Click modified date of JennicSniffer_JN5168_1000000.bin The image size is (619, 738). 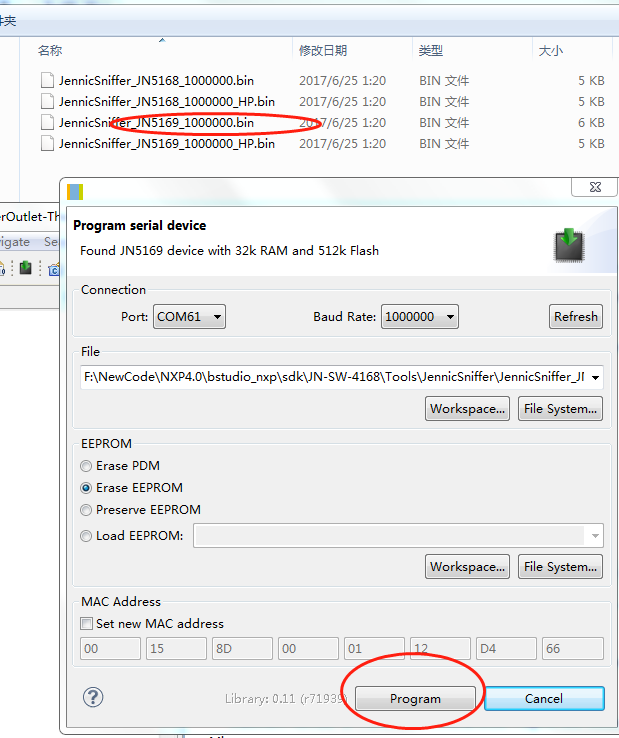(x=343, y=80)
